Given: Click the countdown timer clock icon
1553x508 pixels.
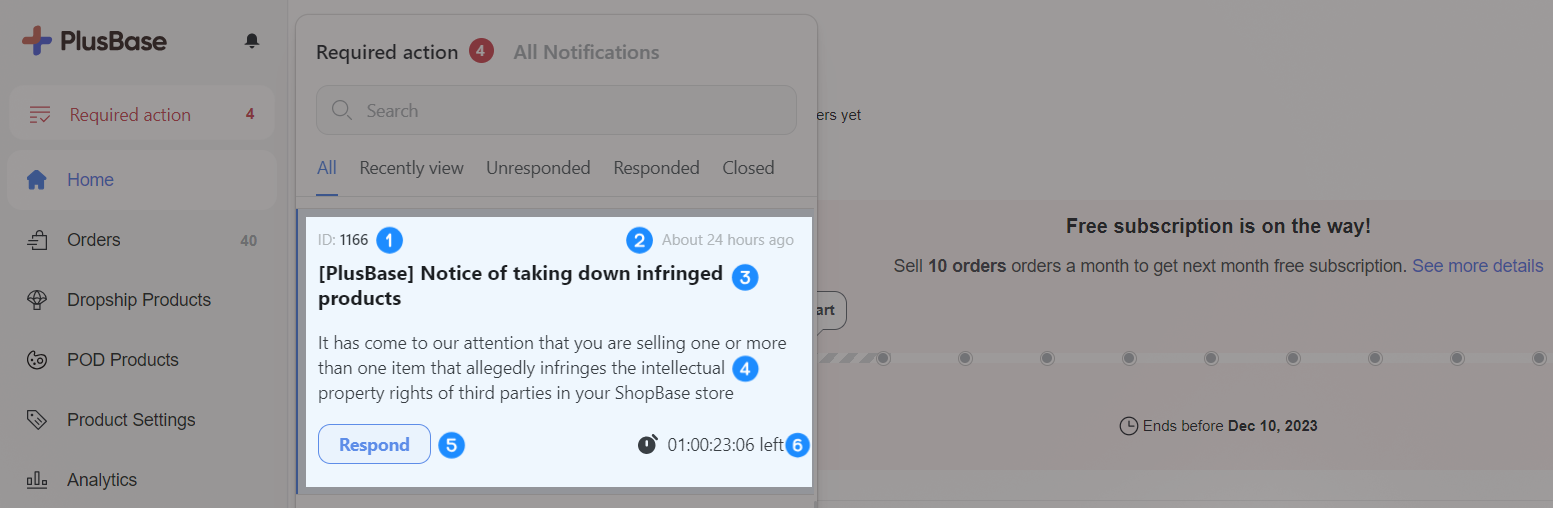Looking at the screenshot, I should (648, 444).
